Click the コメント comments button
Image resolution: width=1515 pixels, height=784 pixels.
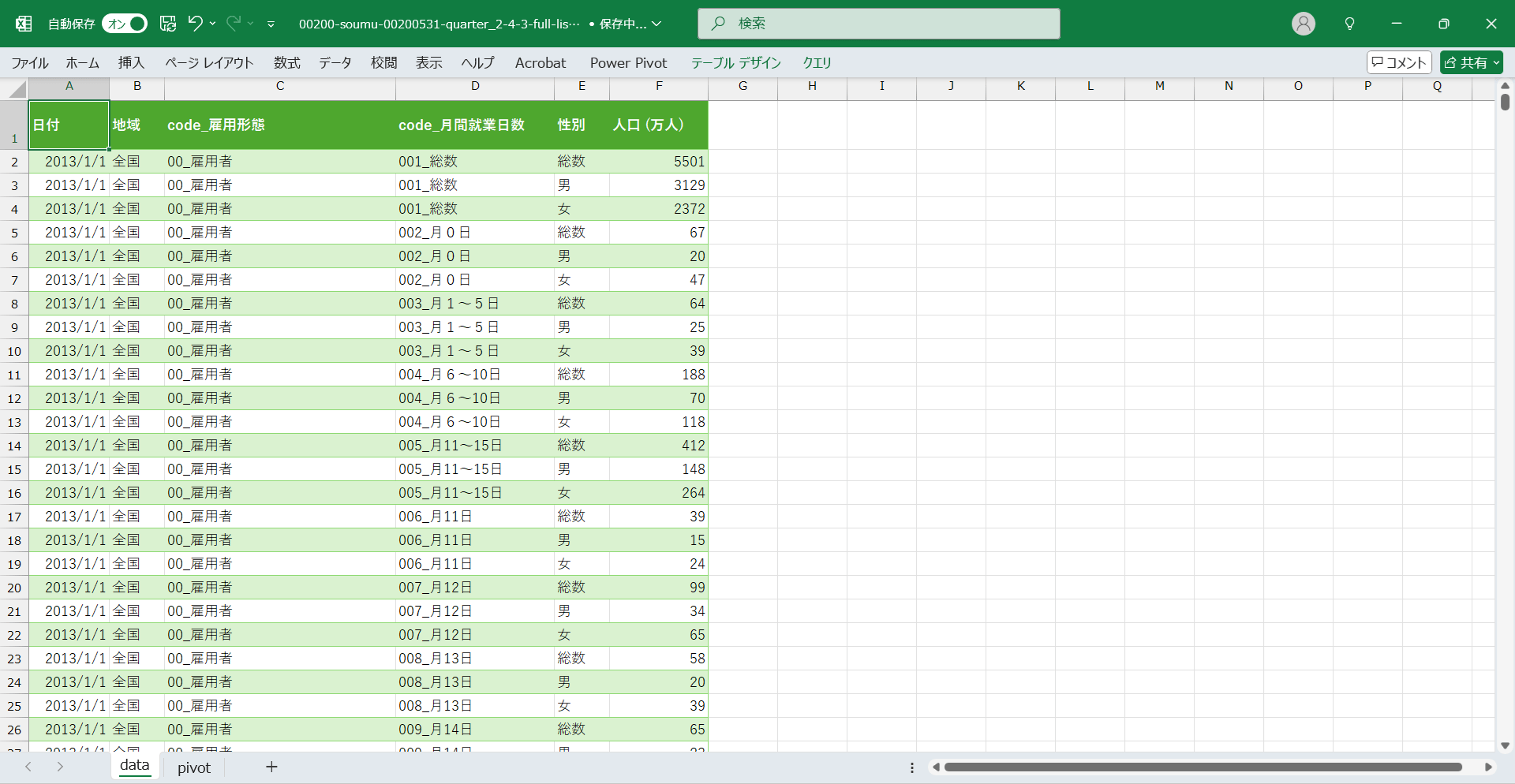click(1399, 62)
